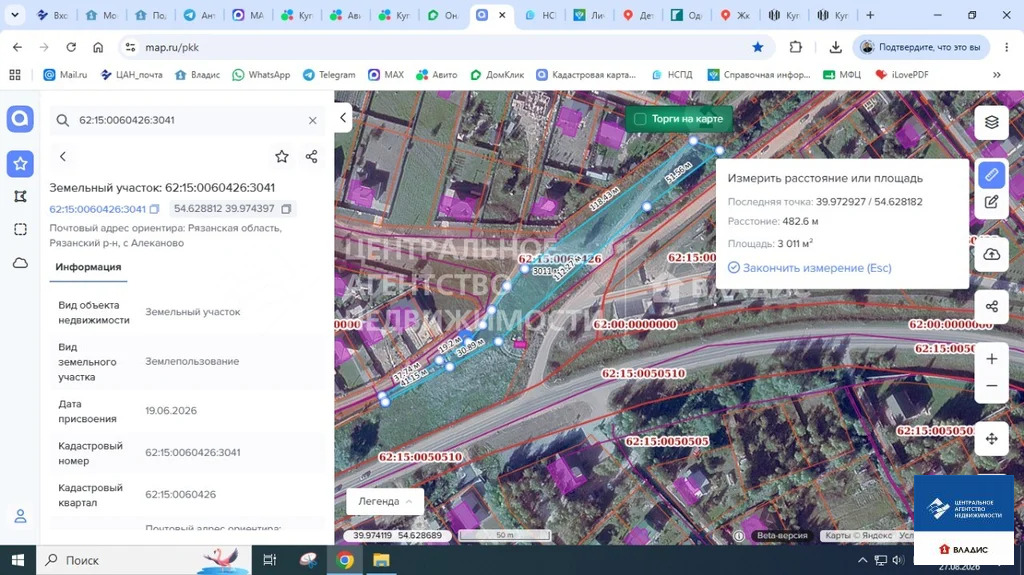This screenshot has height=575, width=1024.
Task: Toggle the Торги на карте checkbox
Action: [640, 119]
